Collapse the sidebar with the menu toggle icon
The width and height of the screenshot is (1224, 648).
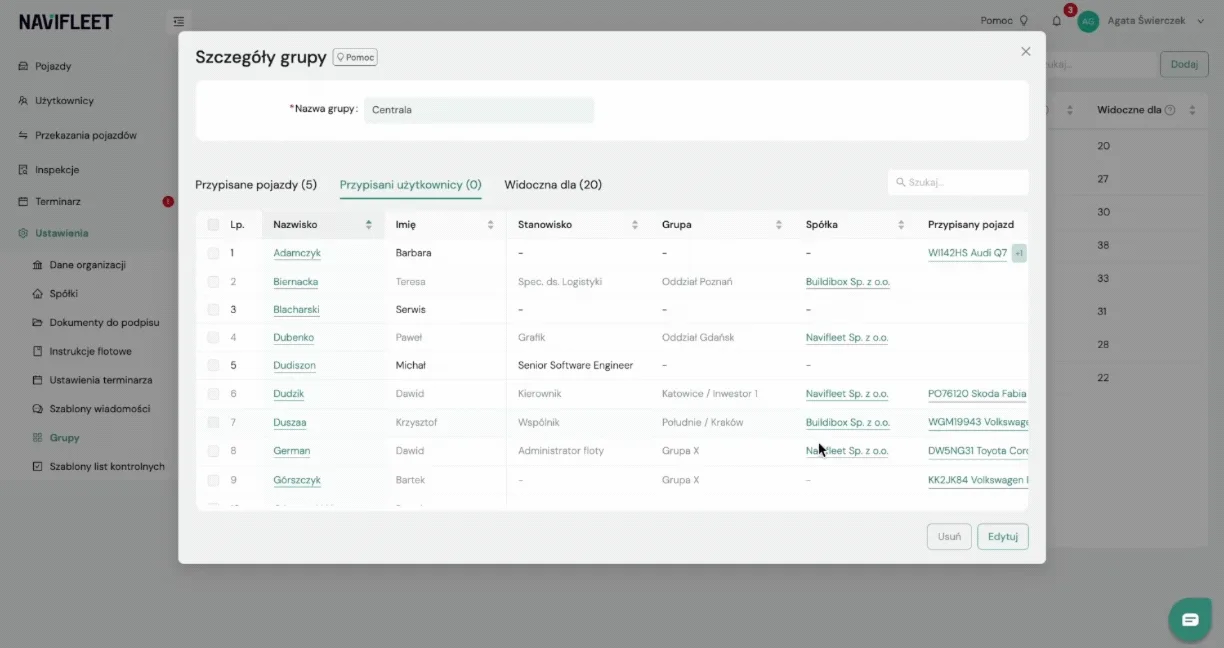178,21
